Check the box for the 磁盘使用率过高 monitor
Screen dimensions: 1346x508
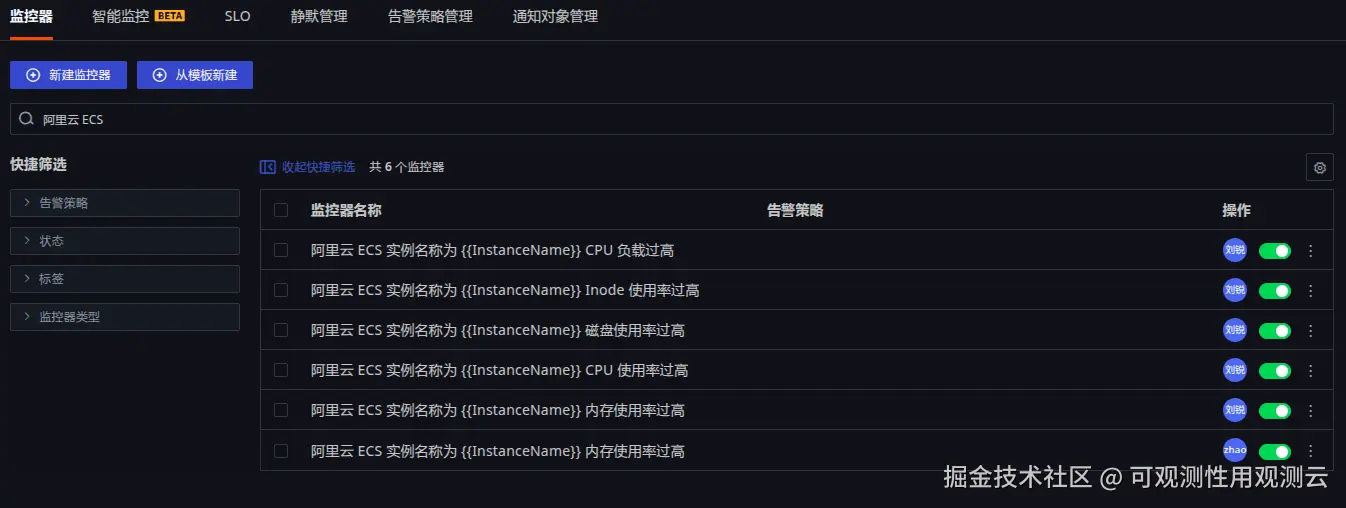tap(281, 330)
